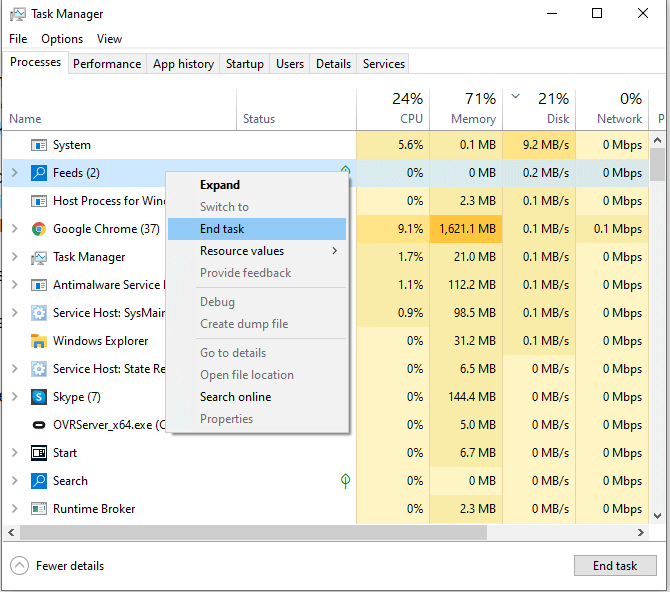
Task: Click the Google Chrome icon
Action: click(39, 229)
